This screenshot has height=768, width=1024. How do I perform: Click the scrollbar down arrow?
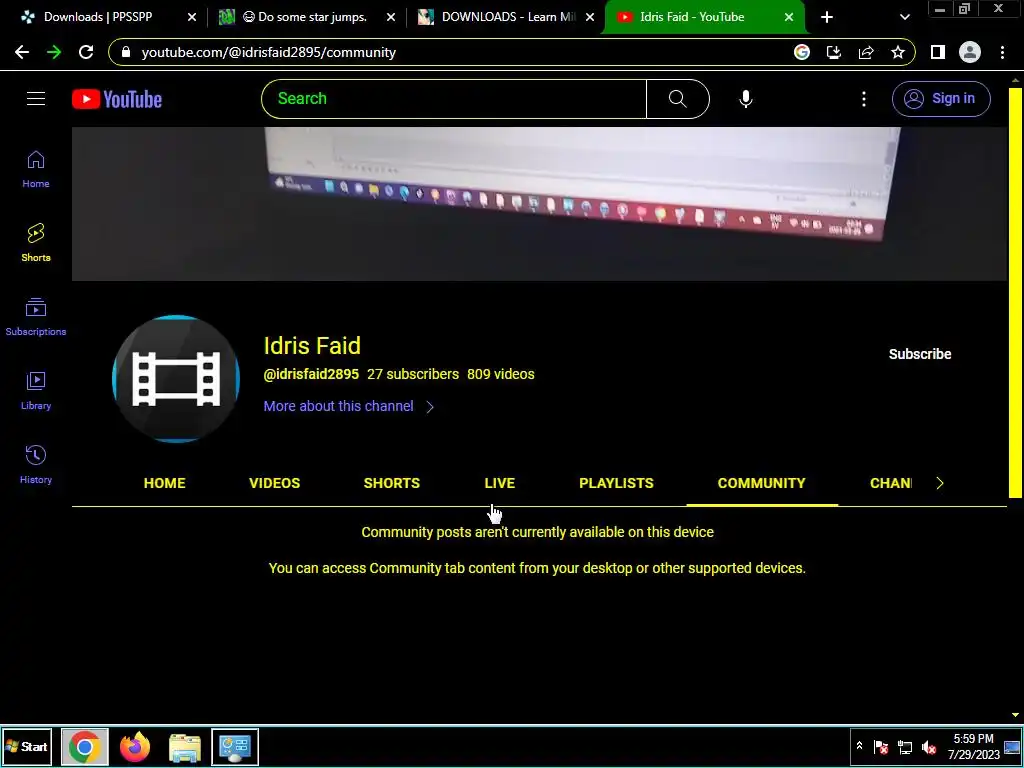(1015, 715)
